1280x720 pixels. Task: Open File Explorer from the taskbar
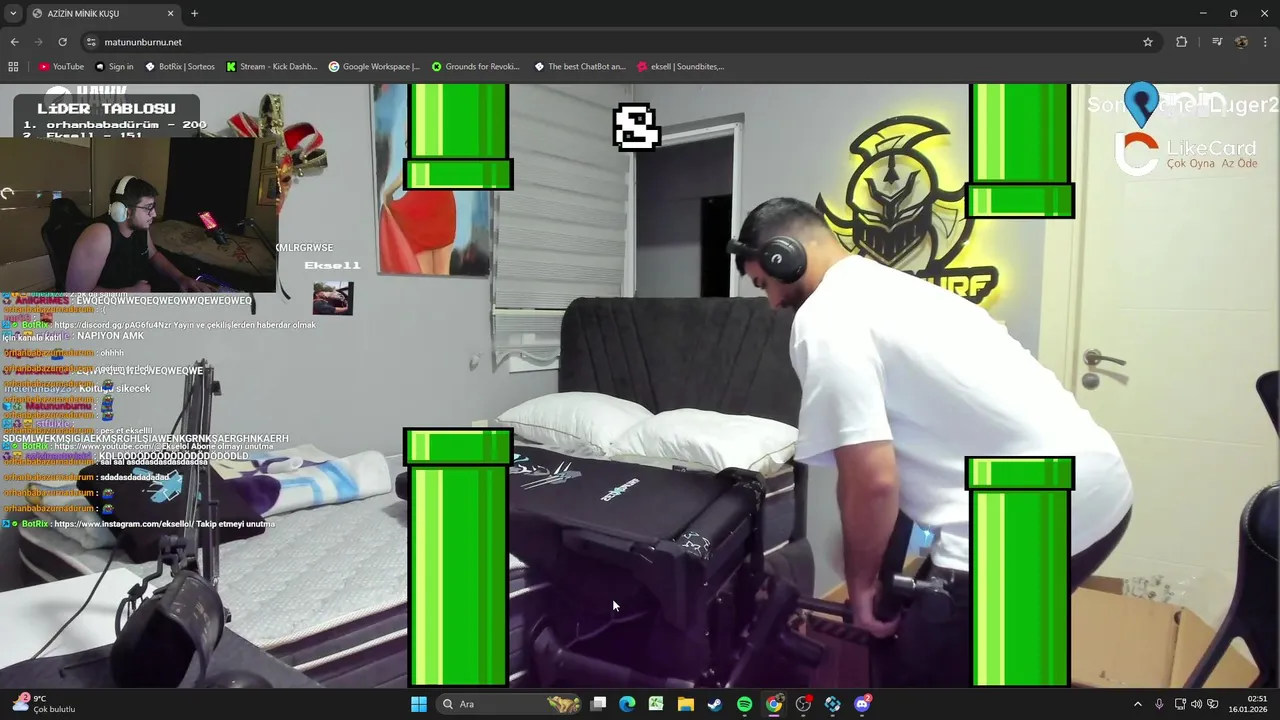pos(685,704)
